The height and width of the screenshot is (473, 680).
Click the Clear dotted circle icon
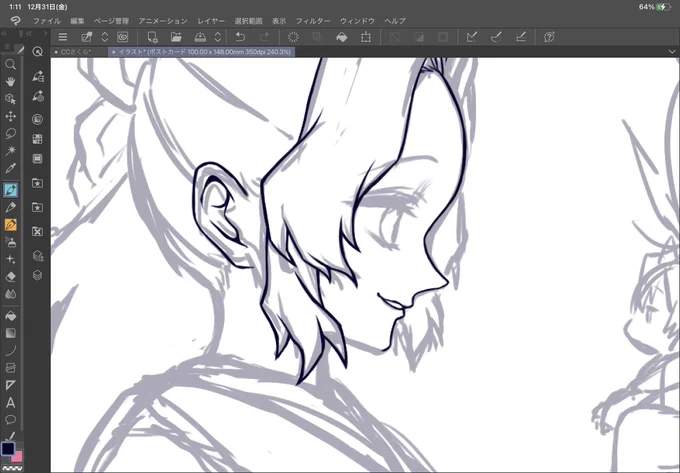[x=293, y=37]
